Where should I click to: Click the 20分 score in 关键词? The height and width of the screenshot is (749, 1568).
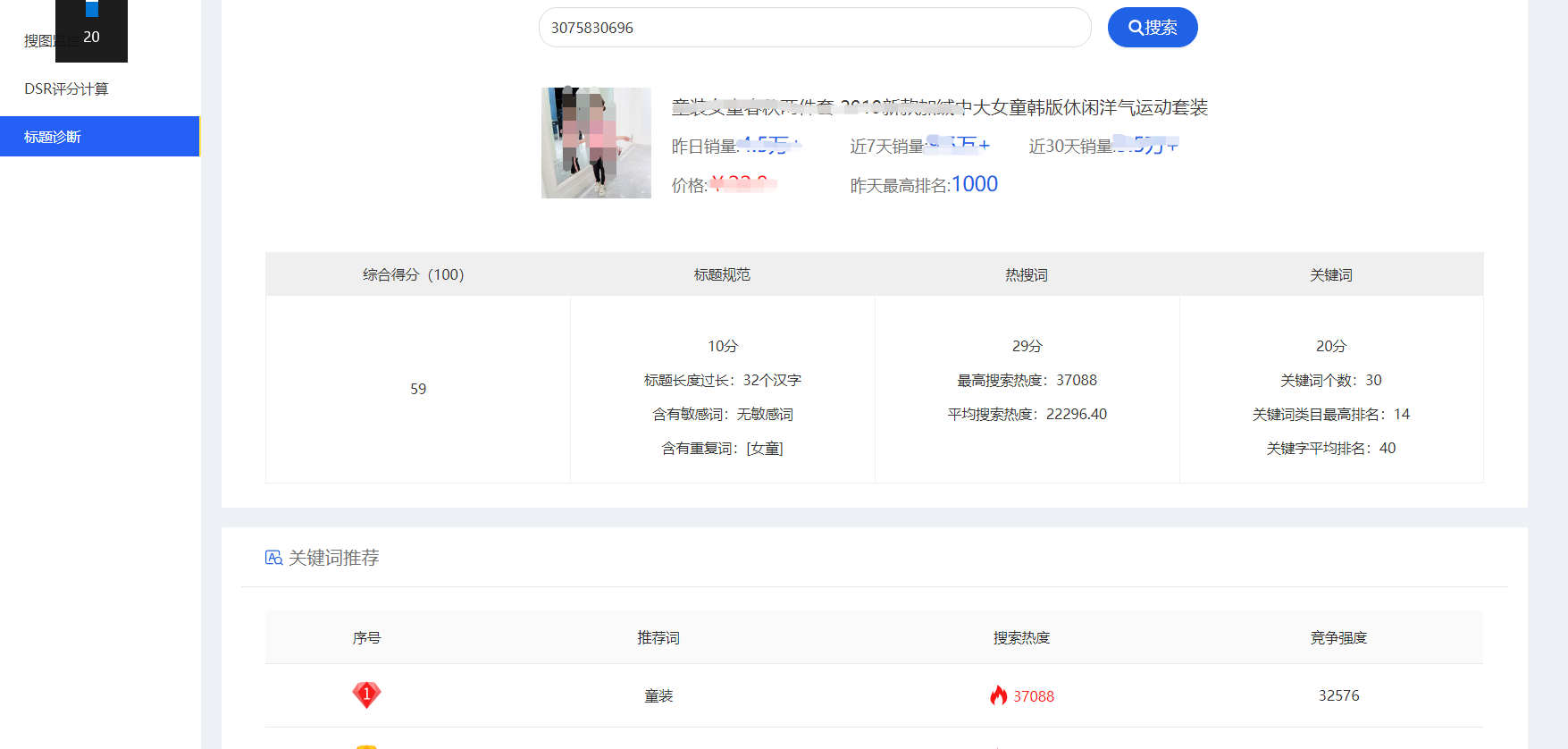tap(1331, 346)
